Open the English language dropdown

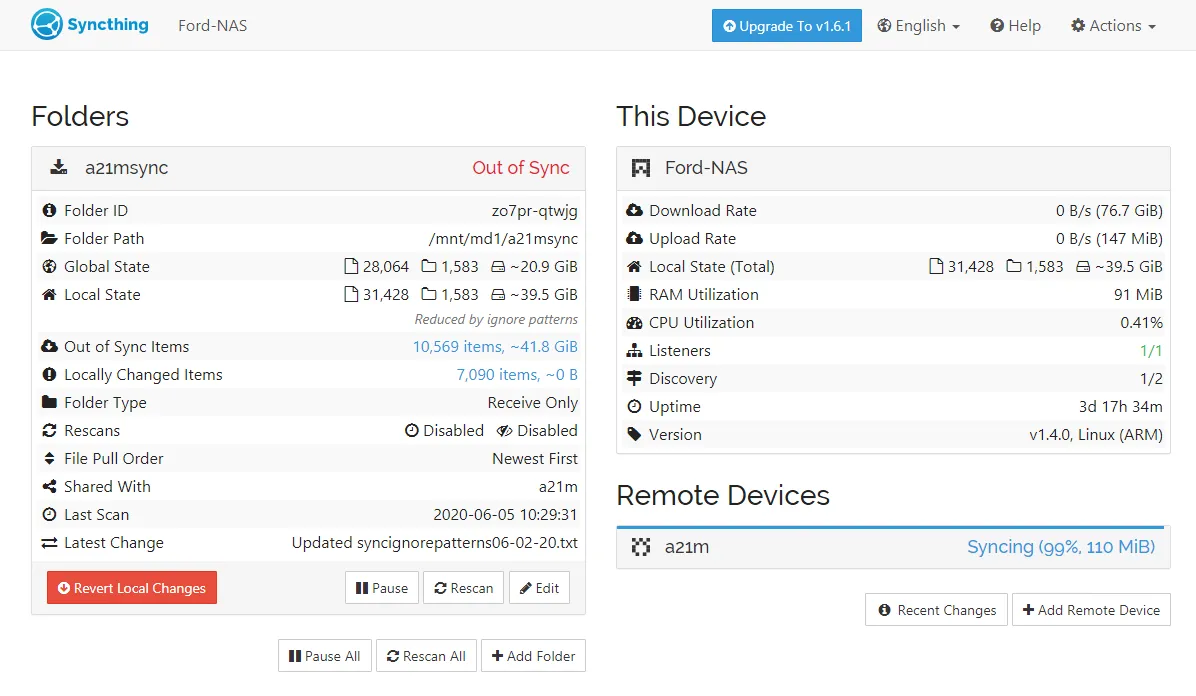pos(917,25)
